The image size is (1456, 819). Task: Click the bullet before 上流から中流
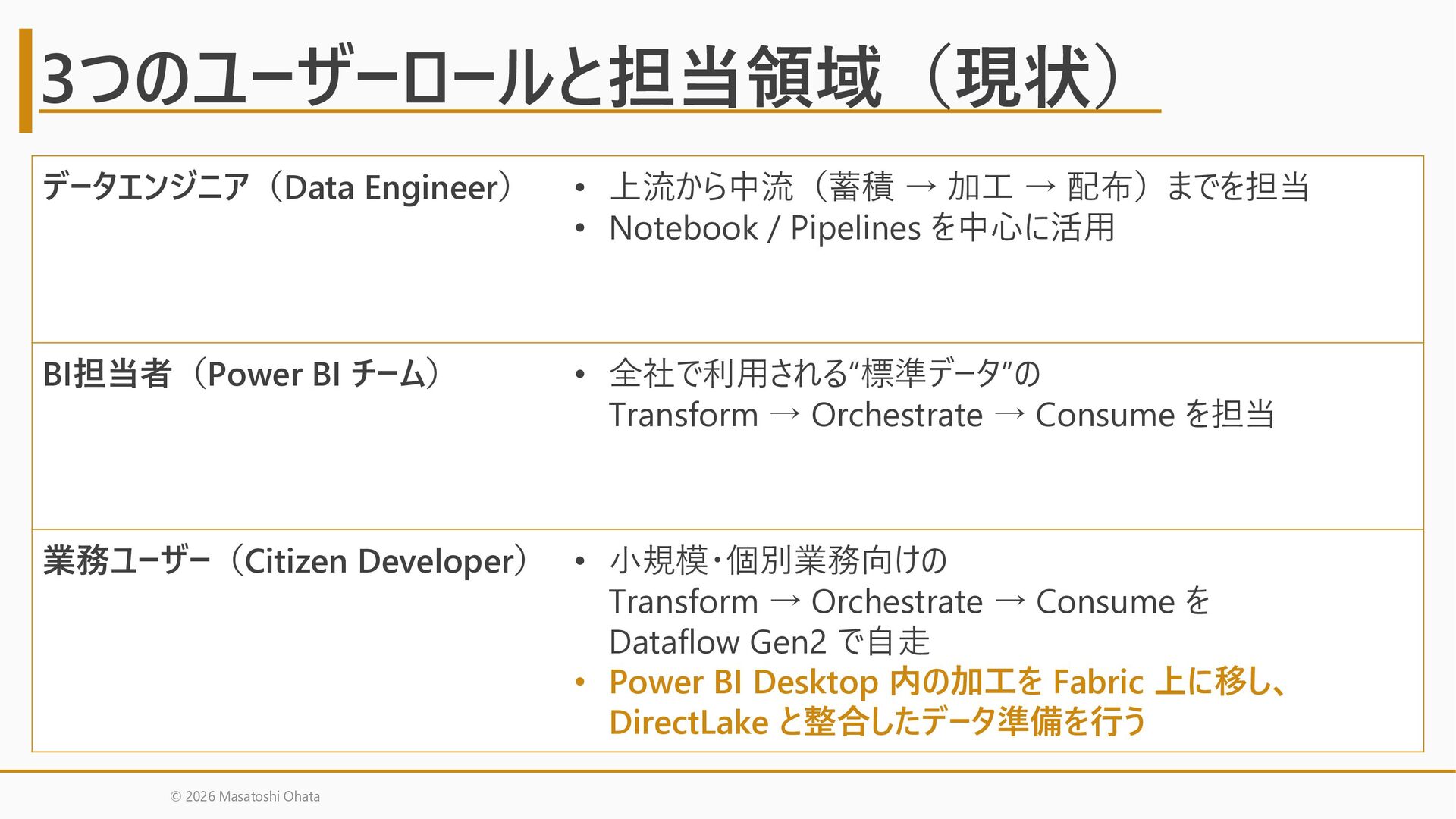coord(580,187)
